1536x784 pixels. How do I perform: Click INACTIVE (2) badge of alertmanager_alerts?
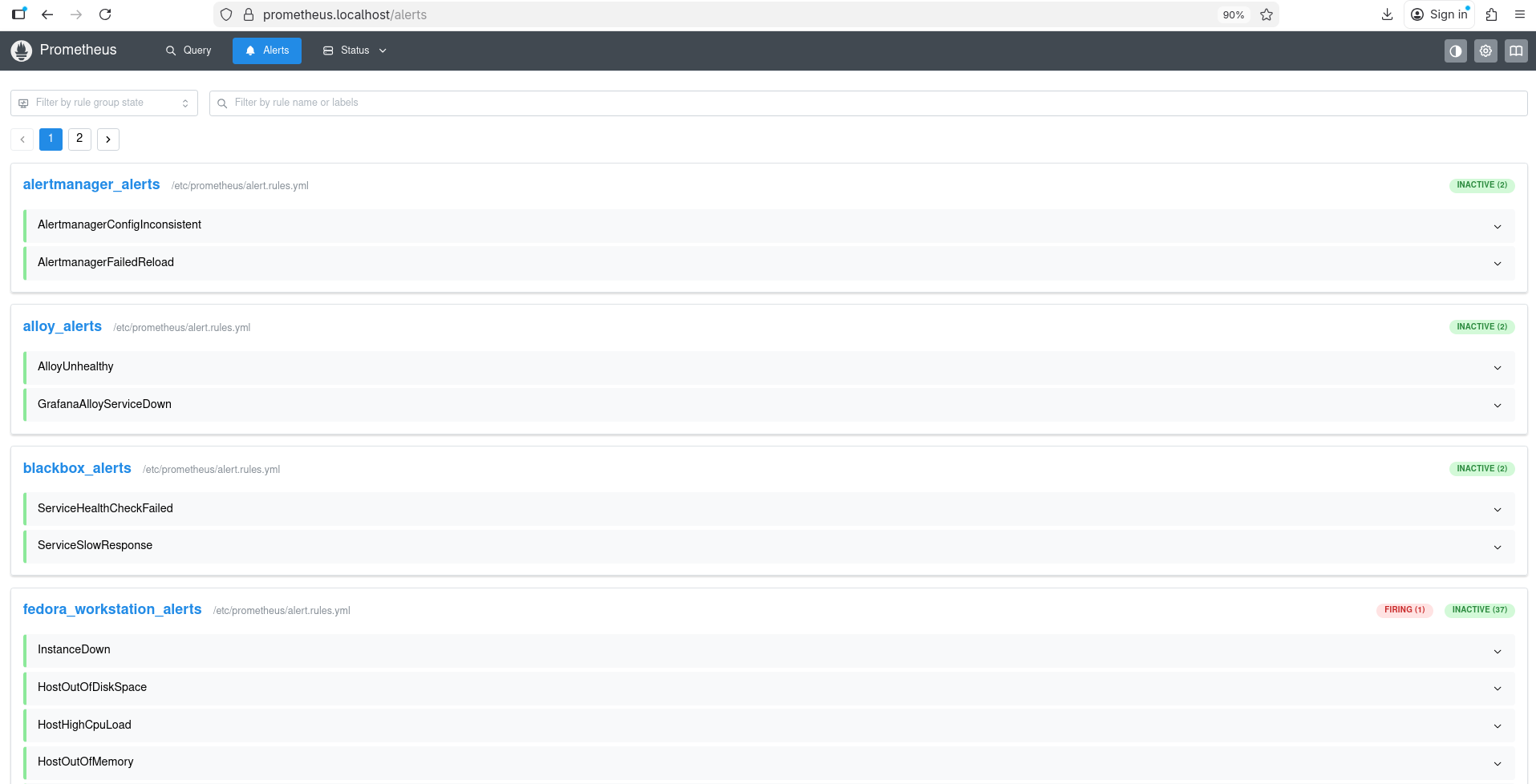pyautogui.click(x=1482, y=185)
